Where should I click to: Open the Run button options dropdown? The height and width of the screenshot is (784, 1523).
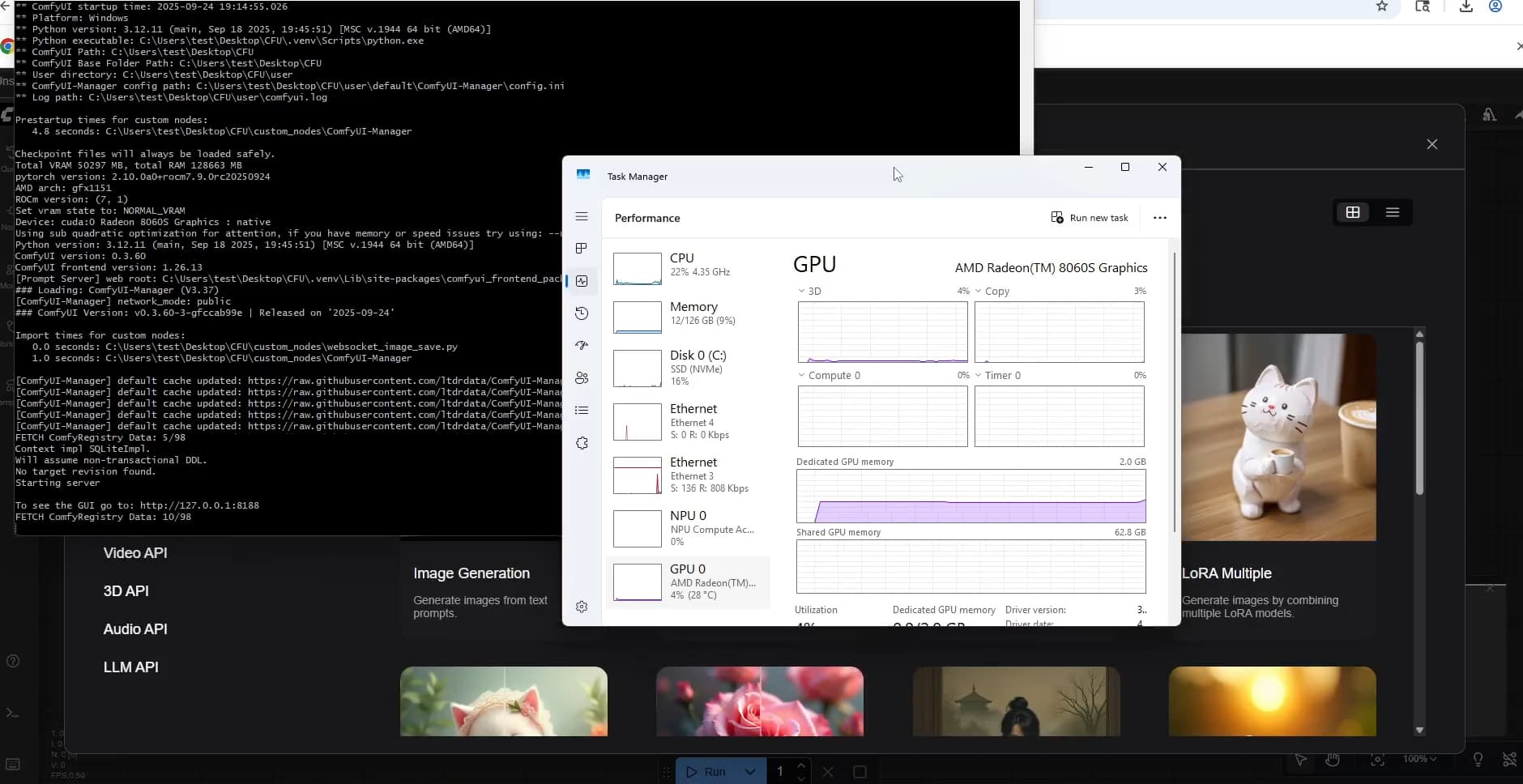(x=750, y=772)
